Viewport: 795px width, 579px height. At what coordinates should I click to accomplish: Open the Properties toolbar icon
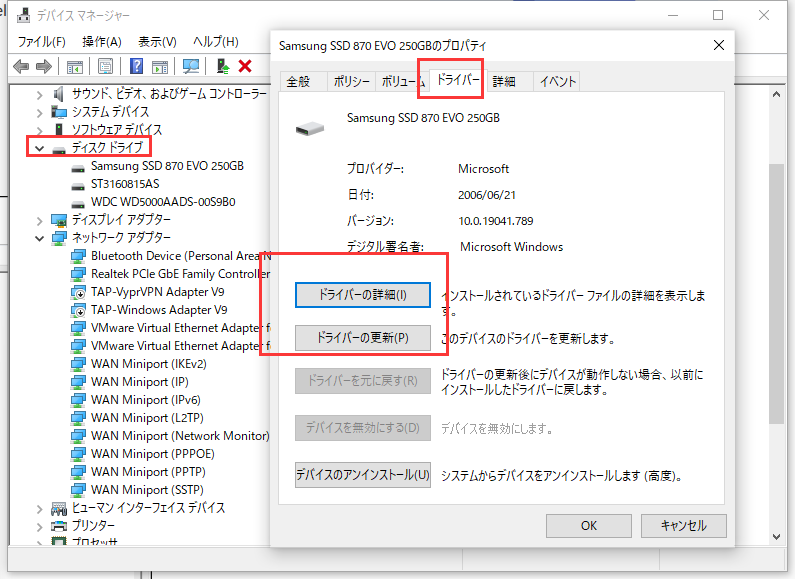[x=105, y=66]
